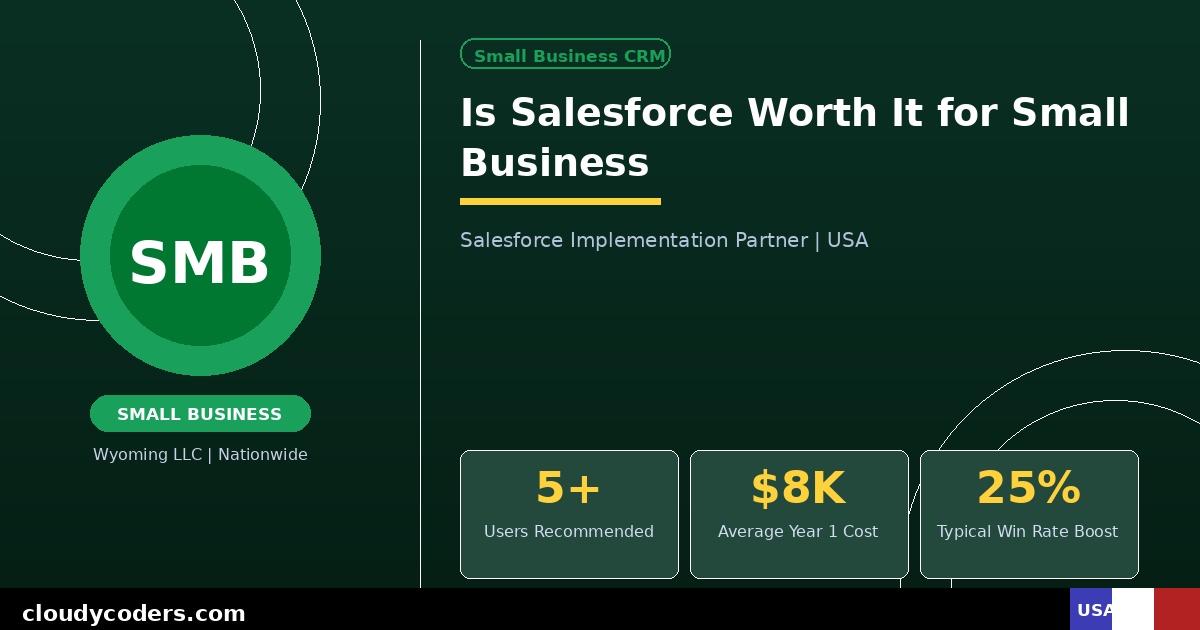Select the Salesforce Implementation Partner menu entry
Screen dimensions: 1200x630
click(664, 240)
